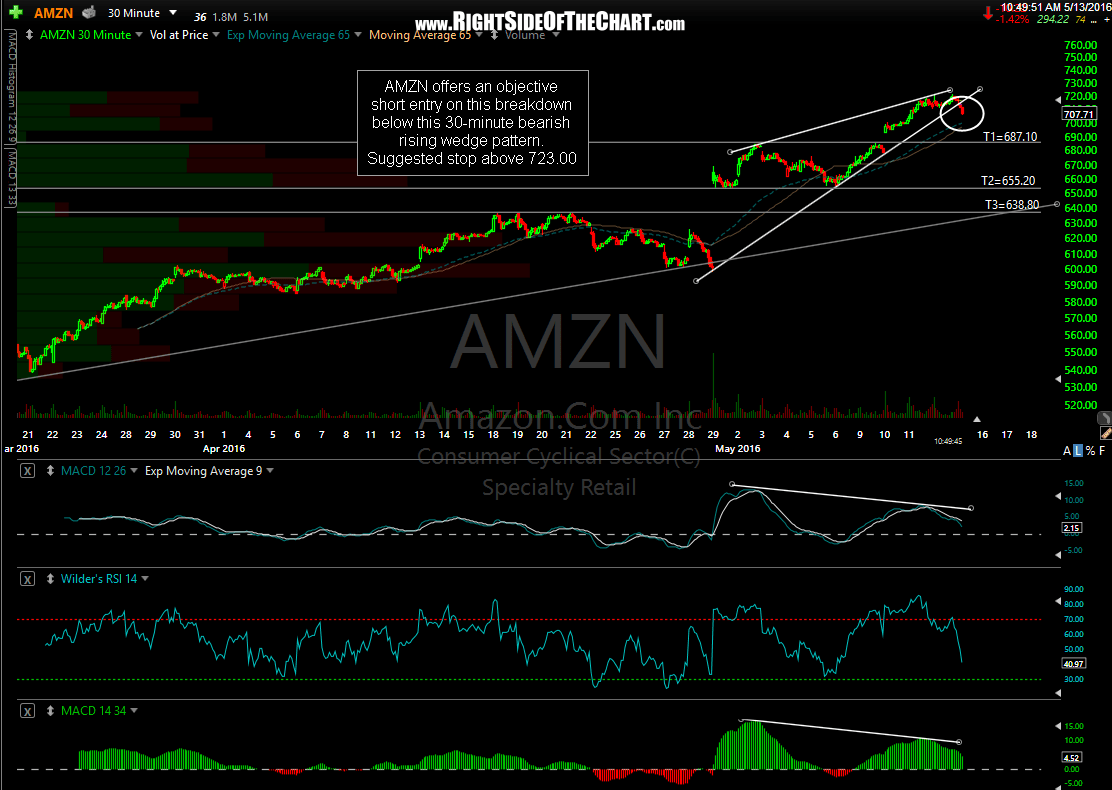The image size is (1112, 790).
Task: Click the Moving Average 65 study label
Action: coord(420,35)
